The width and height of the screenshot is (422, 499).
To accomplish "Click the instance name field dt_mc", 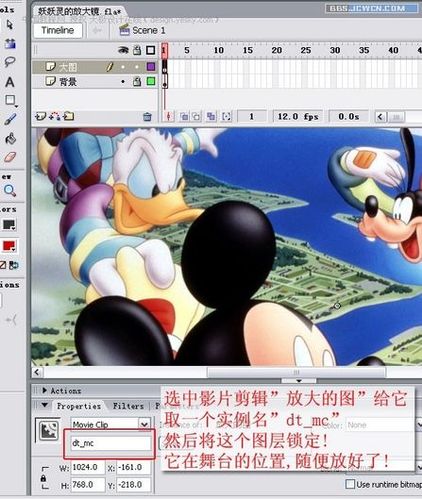I will 110,443.
